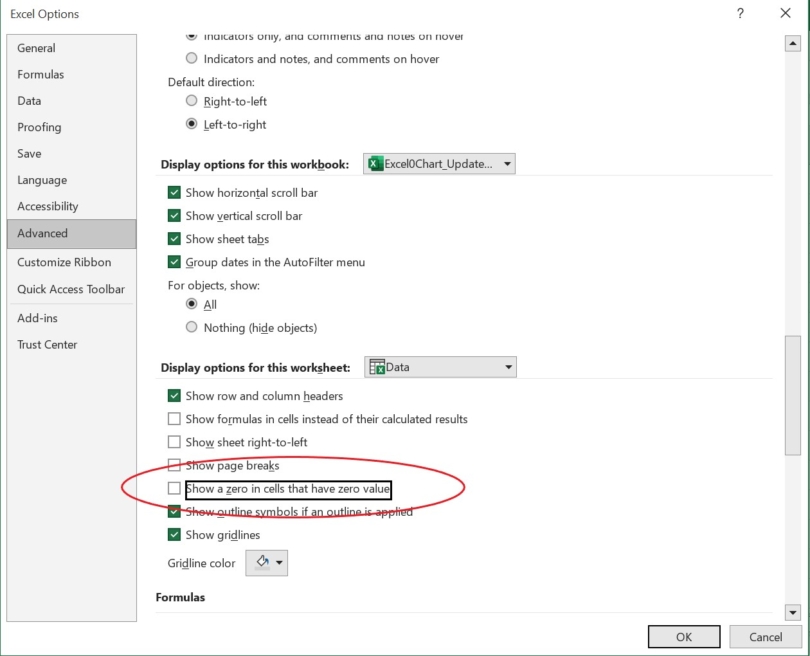Image resolution: width=810 pixels, height=656 pixels.
Task: Select Nothing (hide objects) for objects
Action: point(191,327)
